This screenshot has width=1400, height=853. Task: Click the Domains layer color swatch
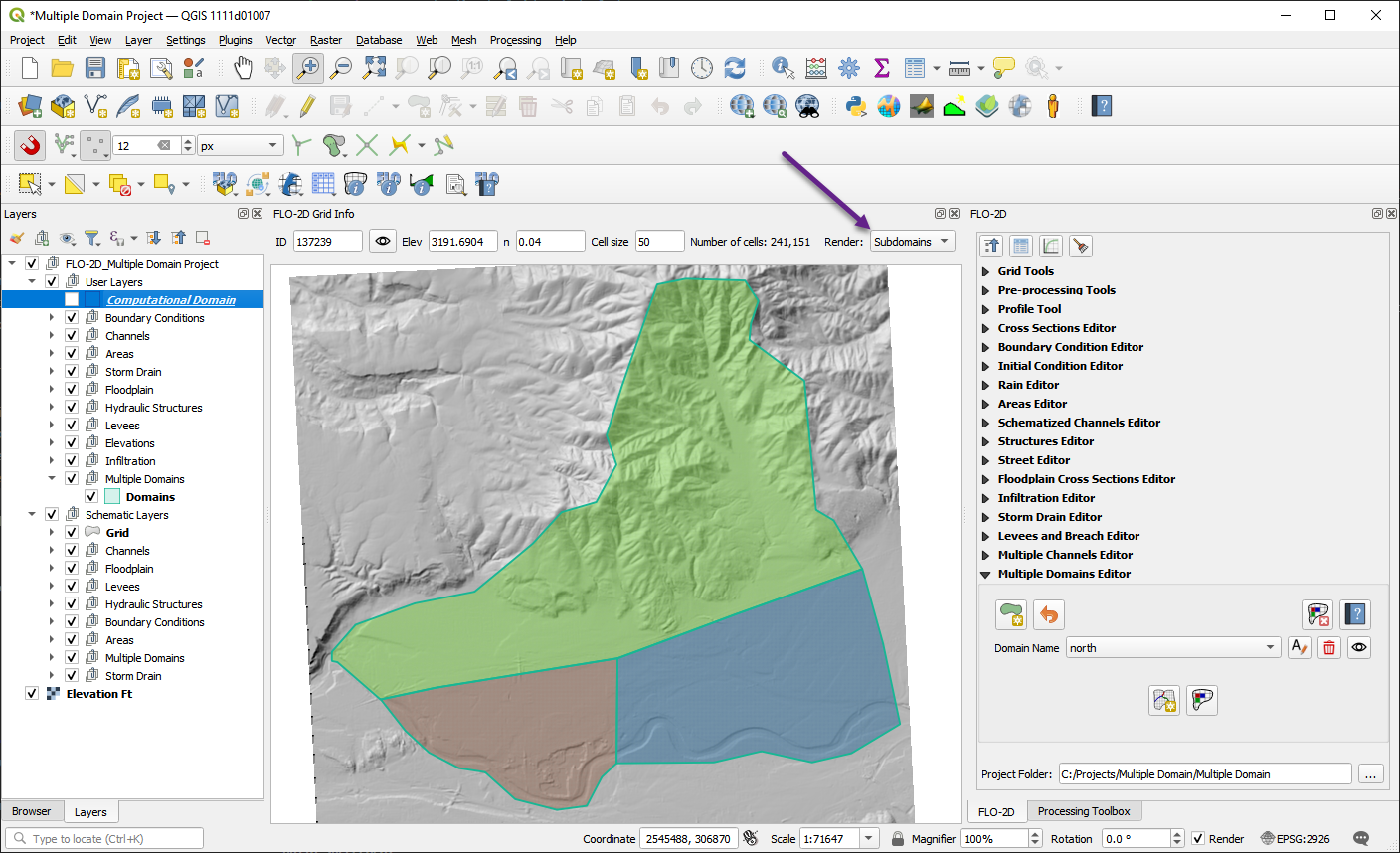(112, 497)
